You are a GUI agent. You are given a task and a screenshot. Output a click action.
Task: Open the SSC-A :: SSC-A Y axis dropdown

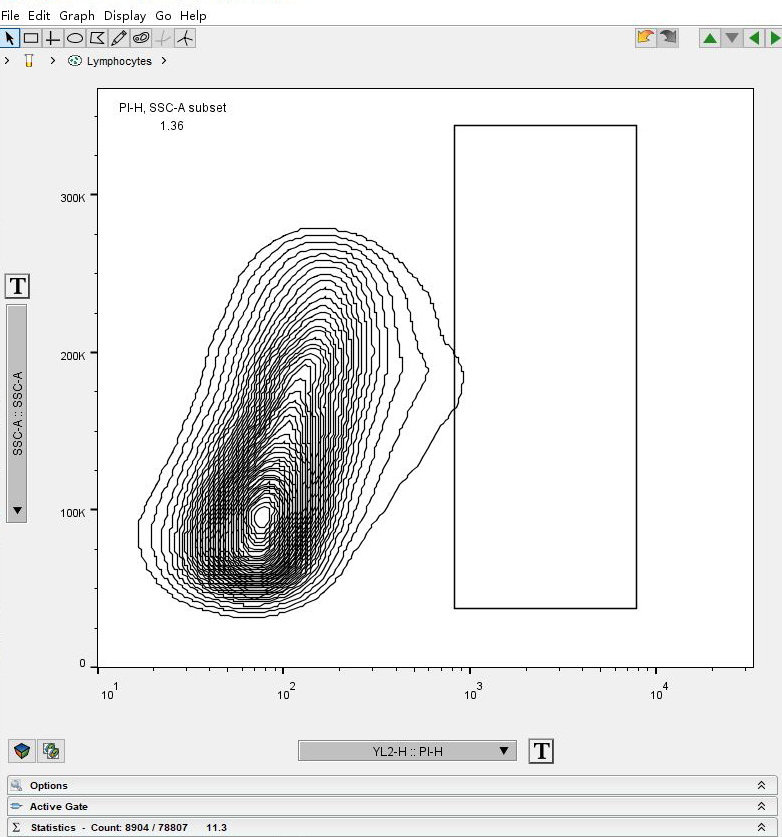(x=17, y=414)
